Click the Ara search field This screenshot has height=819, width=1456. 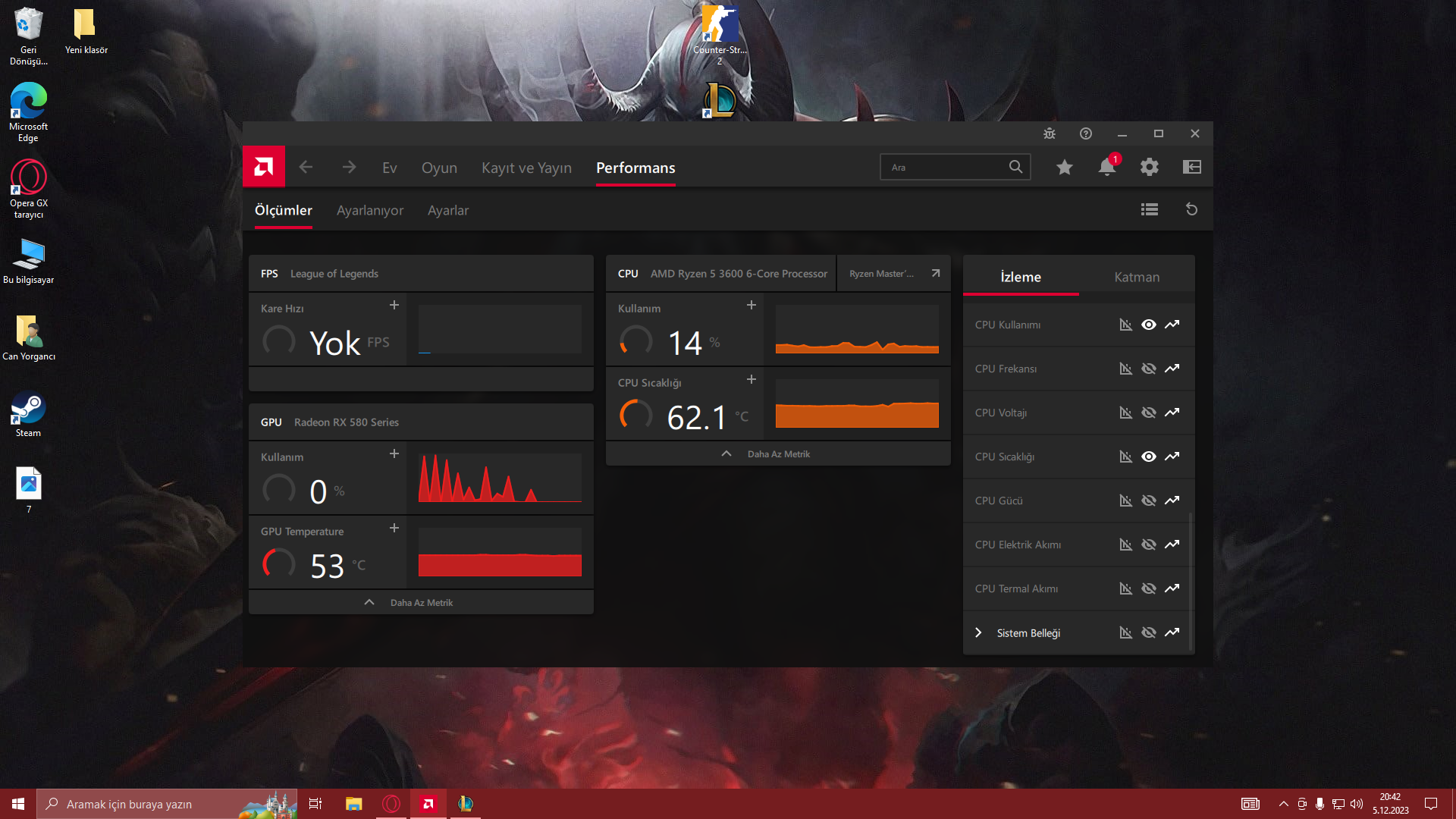point(944,168)
